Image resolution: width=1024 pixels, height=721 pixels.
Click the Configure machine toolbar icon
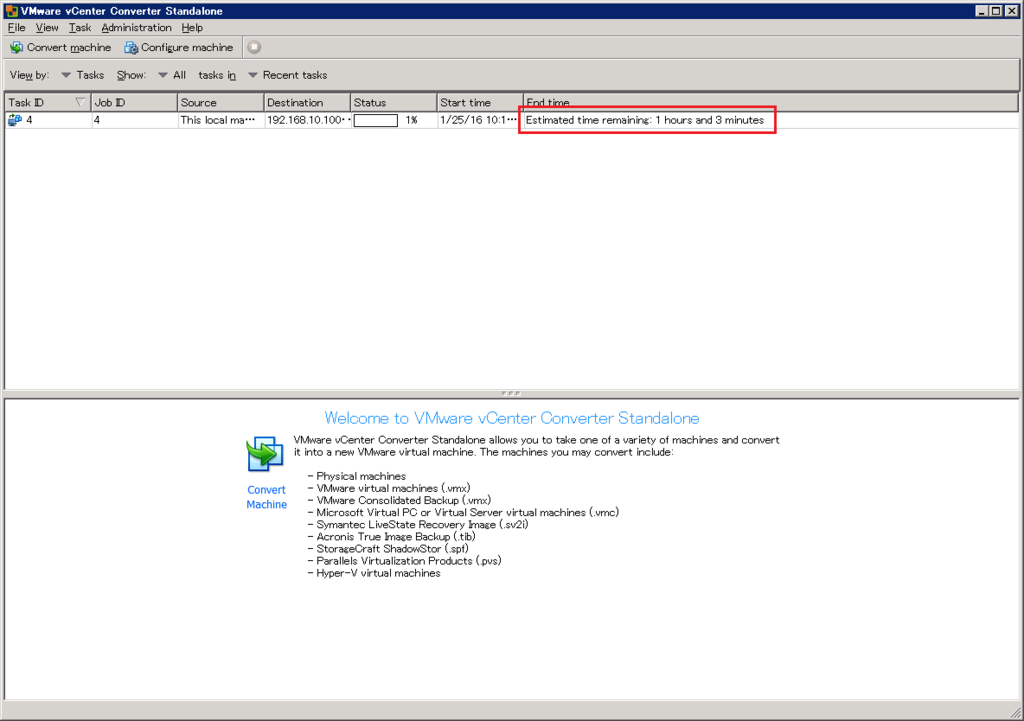click(131, 48)
